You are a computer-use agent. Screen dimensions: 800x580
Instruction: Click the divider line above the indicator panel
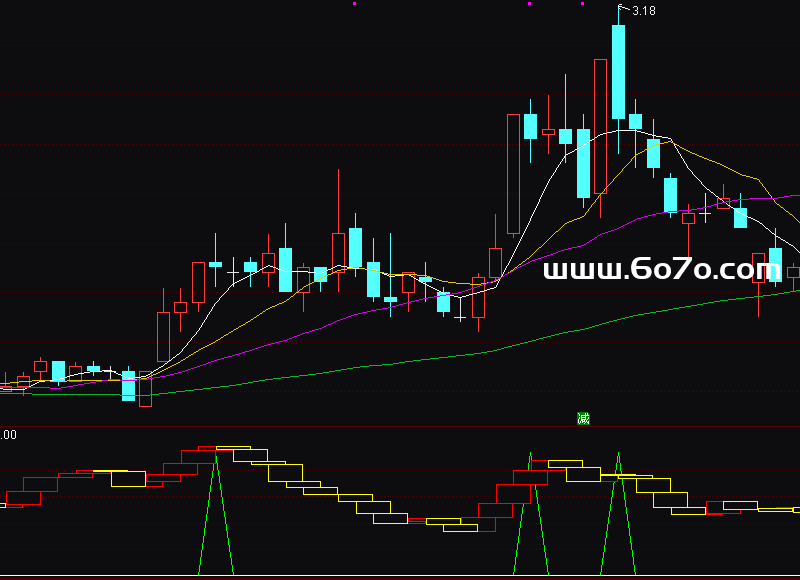[x=400, y=427]
